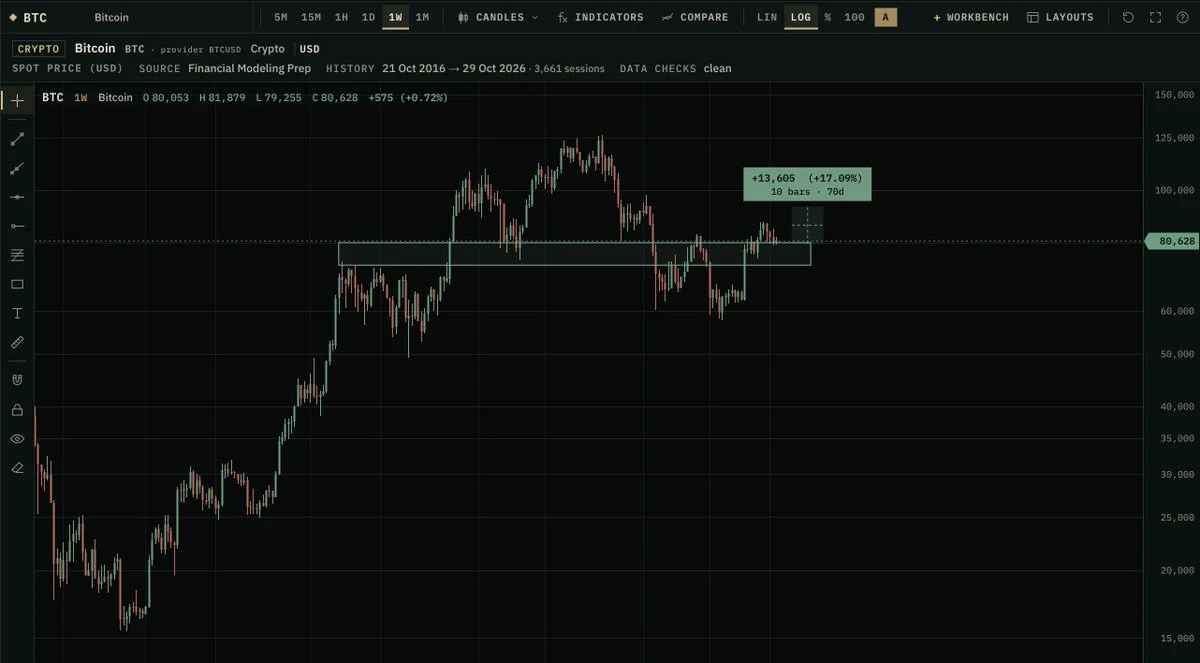Select the text annotation tool
This screenshot has height=663, width=1200.
click(17, 313)
